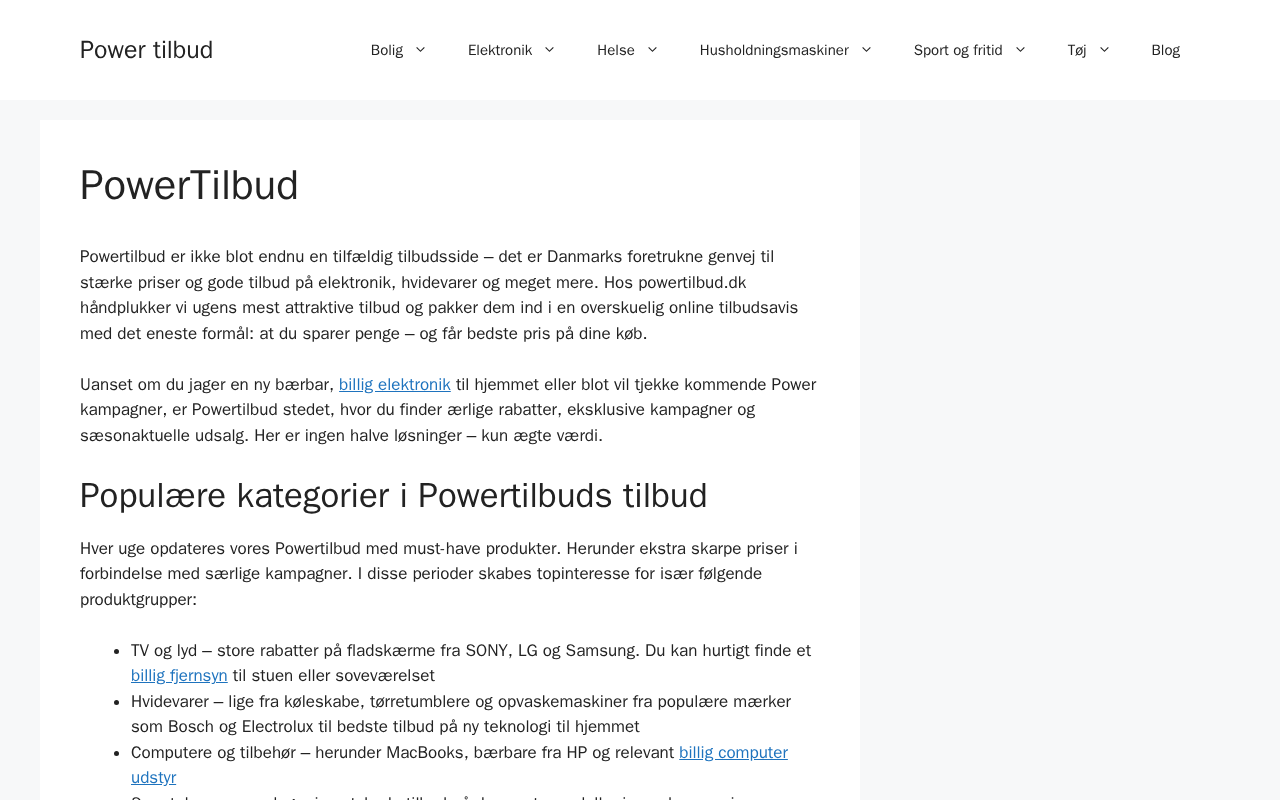Click the paragraph starting 'Powertilbud er ikke blot'
1280x800 pixels.
pos(439,295)
